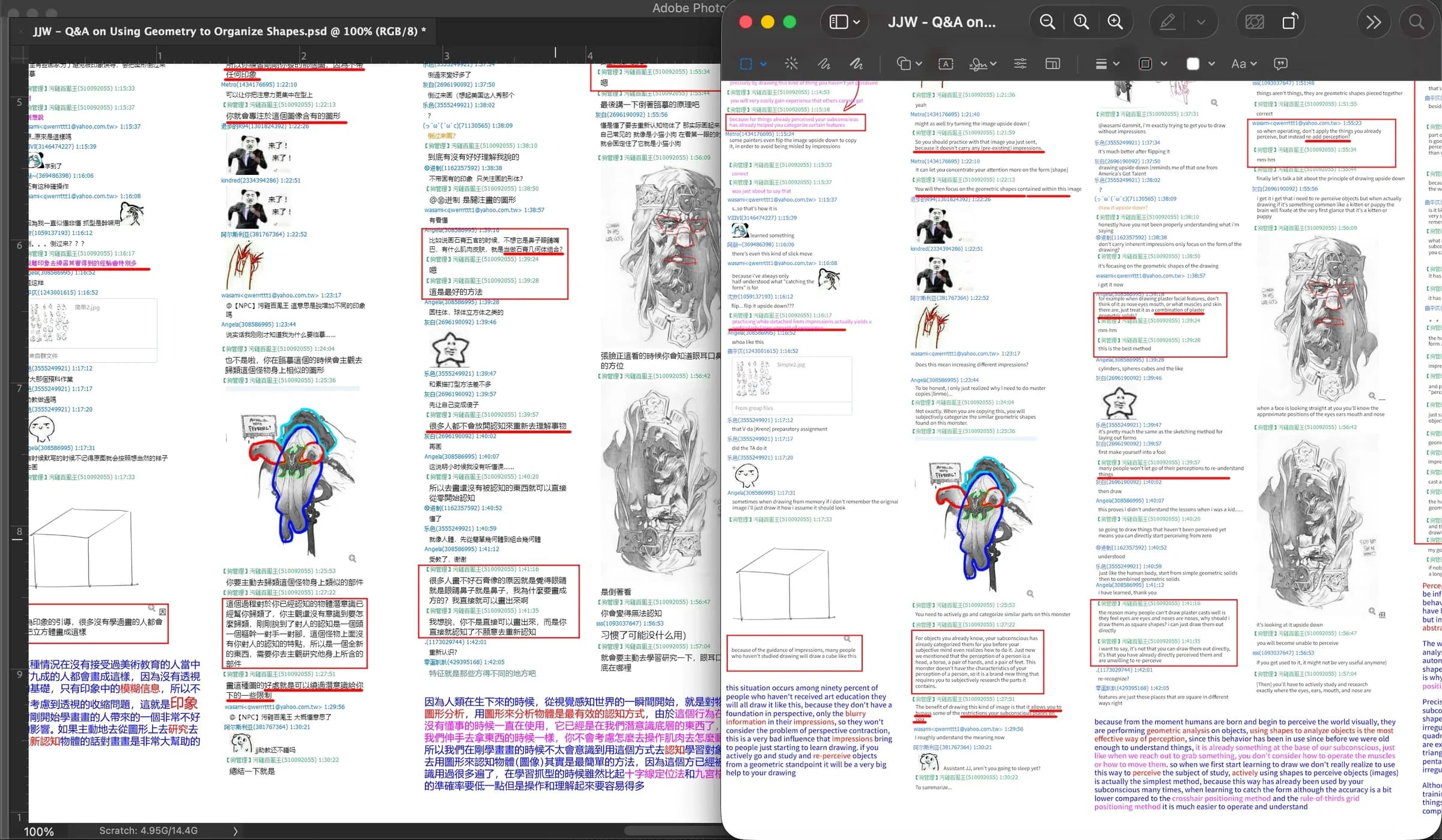Click Preview's actual size magnifier icon
The height and width of the screenshot is (840, 1442).
[x=1081, y=22]
